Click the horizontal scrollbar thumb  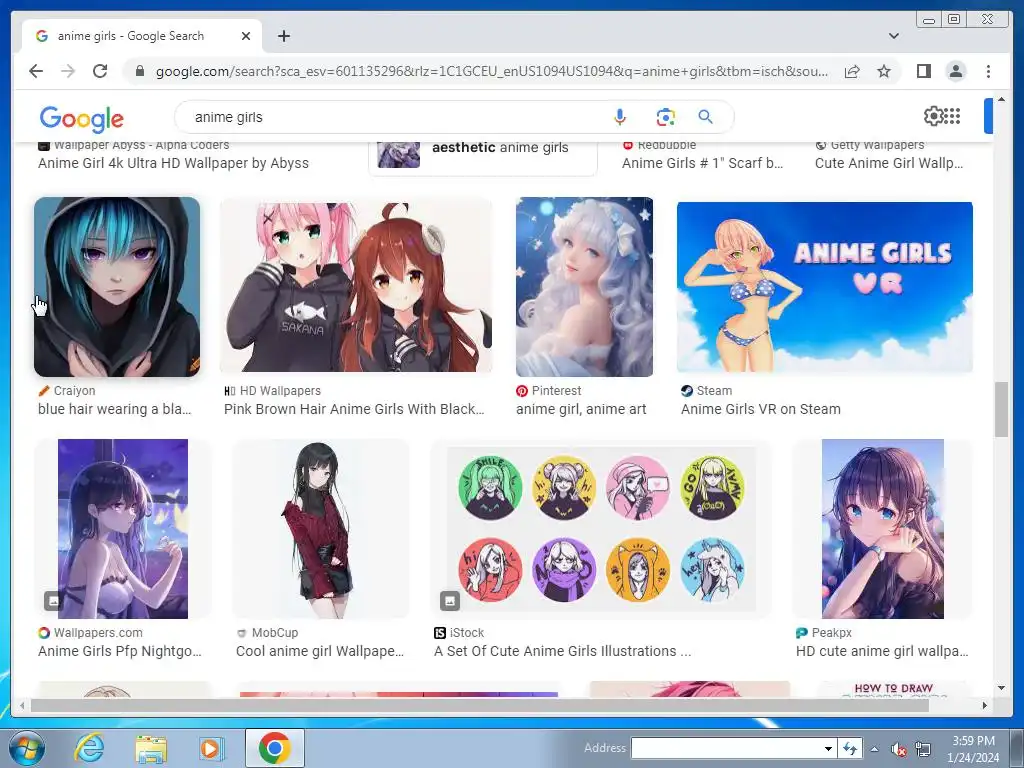[x=480, y=705]
